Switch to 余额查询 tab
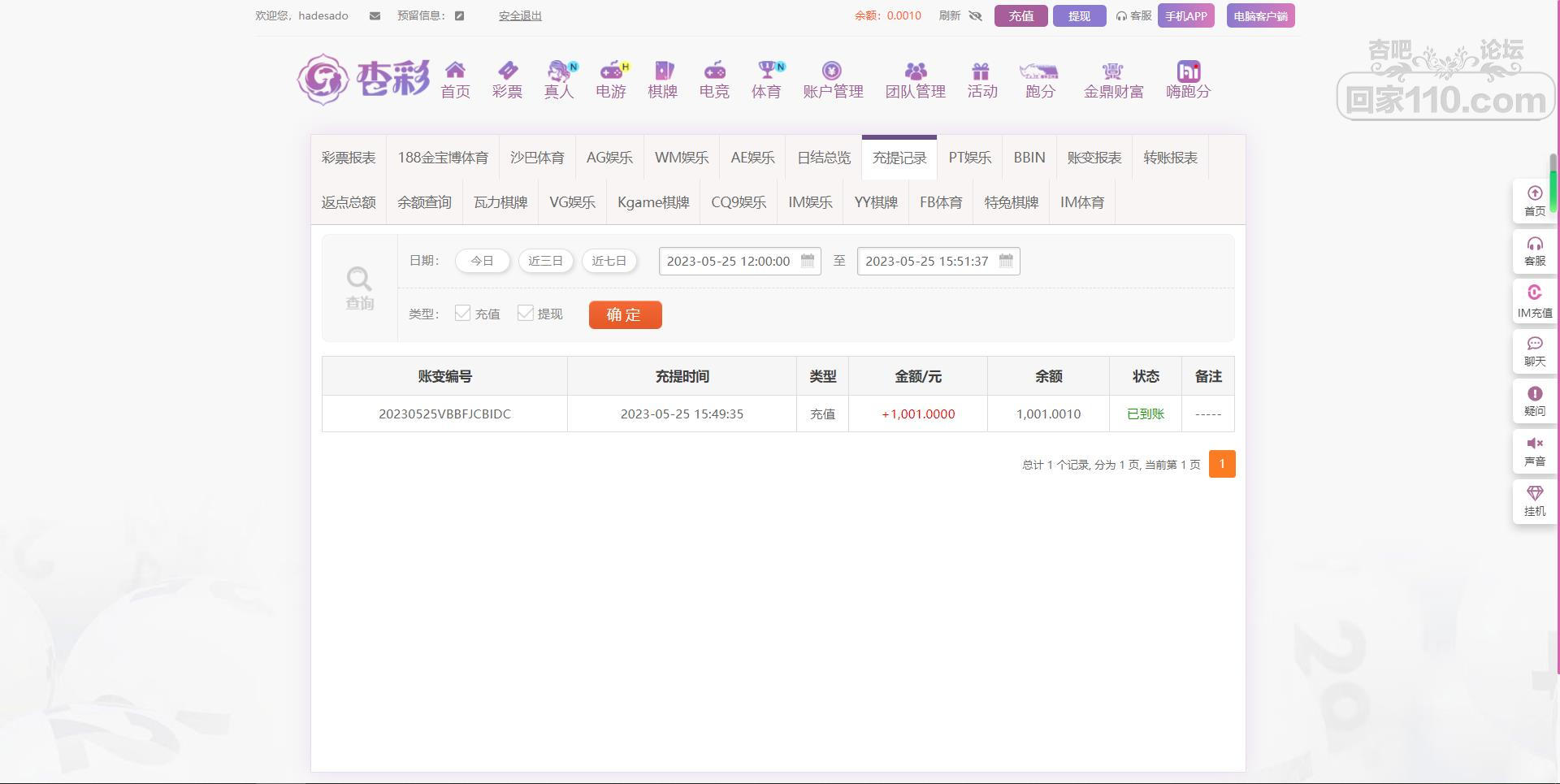1560x784 pixels. pos(424,202)
